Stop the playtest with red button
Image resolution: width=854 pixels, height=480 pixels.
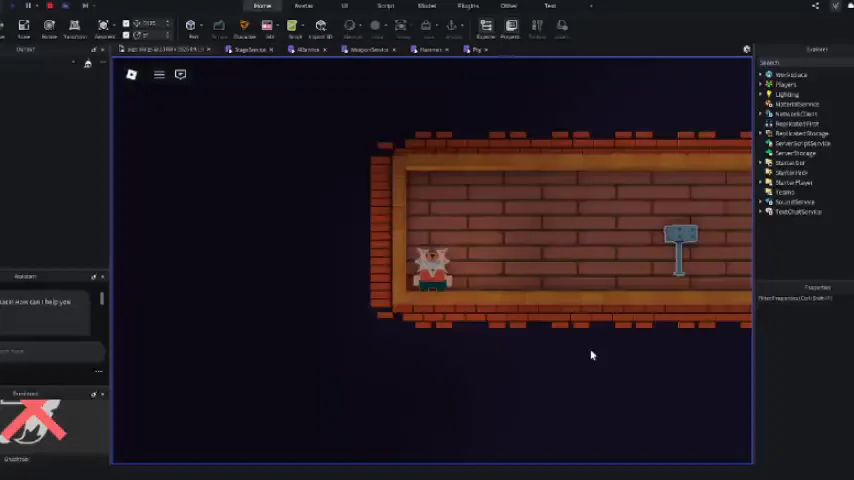50,5
